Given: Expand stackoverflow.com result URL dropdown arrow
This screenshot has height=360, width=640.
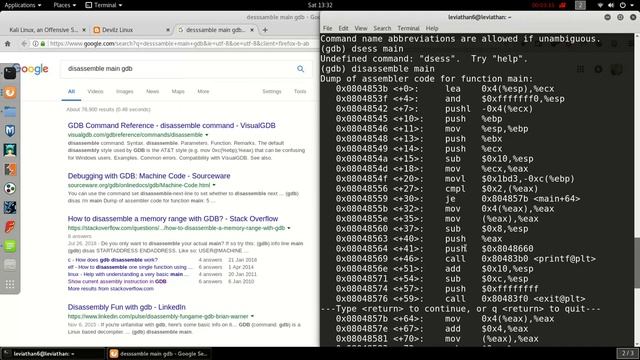Looking at the screenshot, I should tap(289, 228).
